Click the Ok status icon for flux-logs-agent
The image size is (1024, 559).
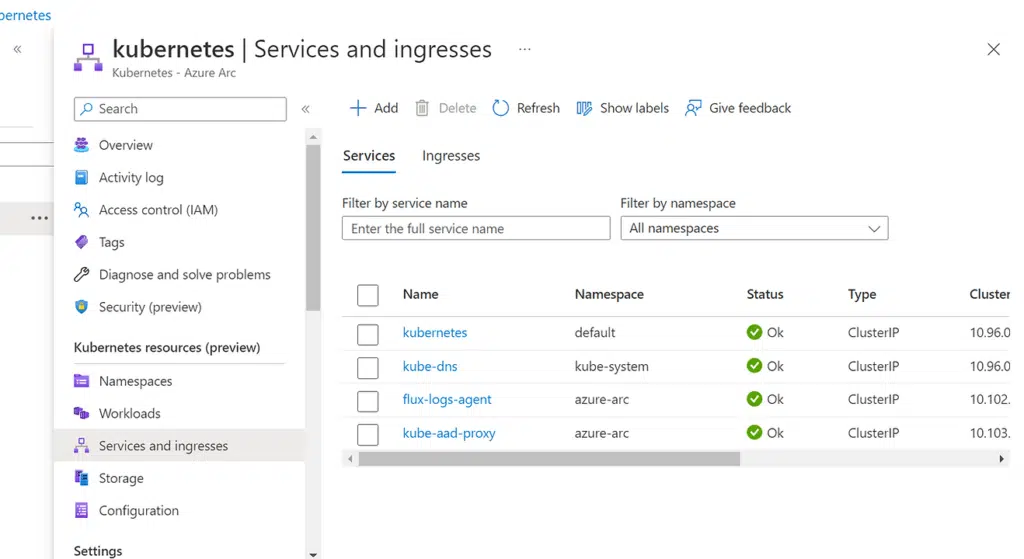[754, 398]
